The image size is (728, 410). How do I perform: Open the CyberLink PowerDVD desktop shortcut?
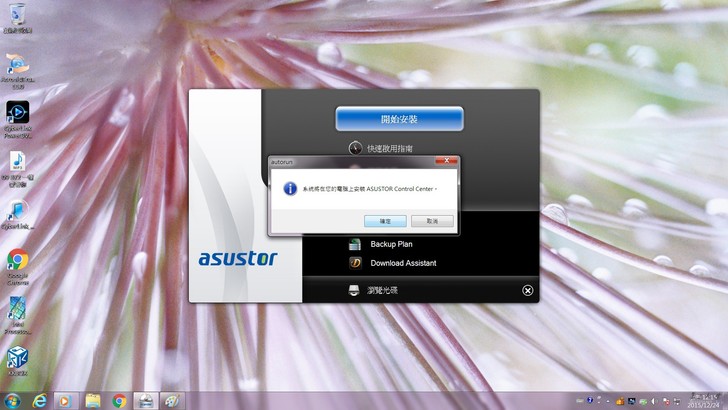pyautogui.click(x=17, y=112)
